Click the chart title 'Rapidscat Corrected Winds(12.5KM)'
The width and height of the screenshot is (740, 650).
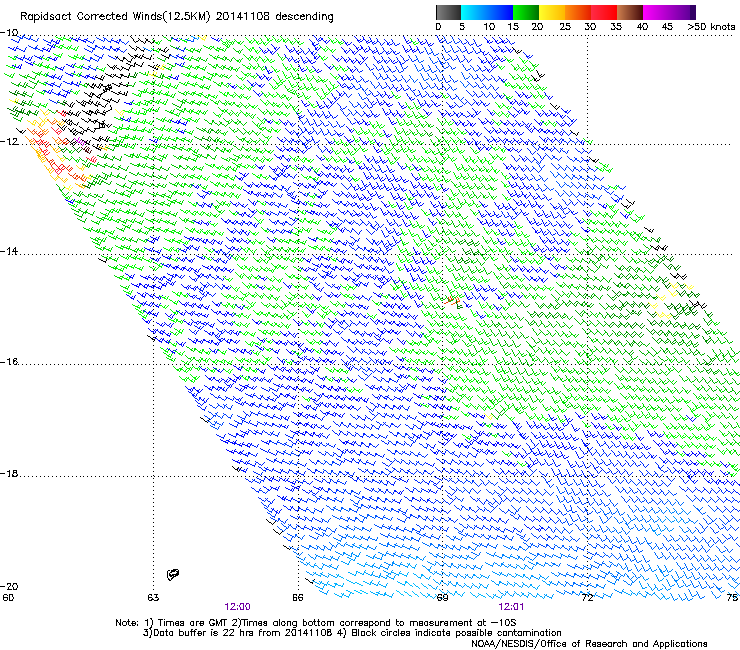115,17
